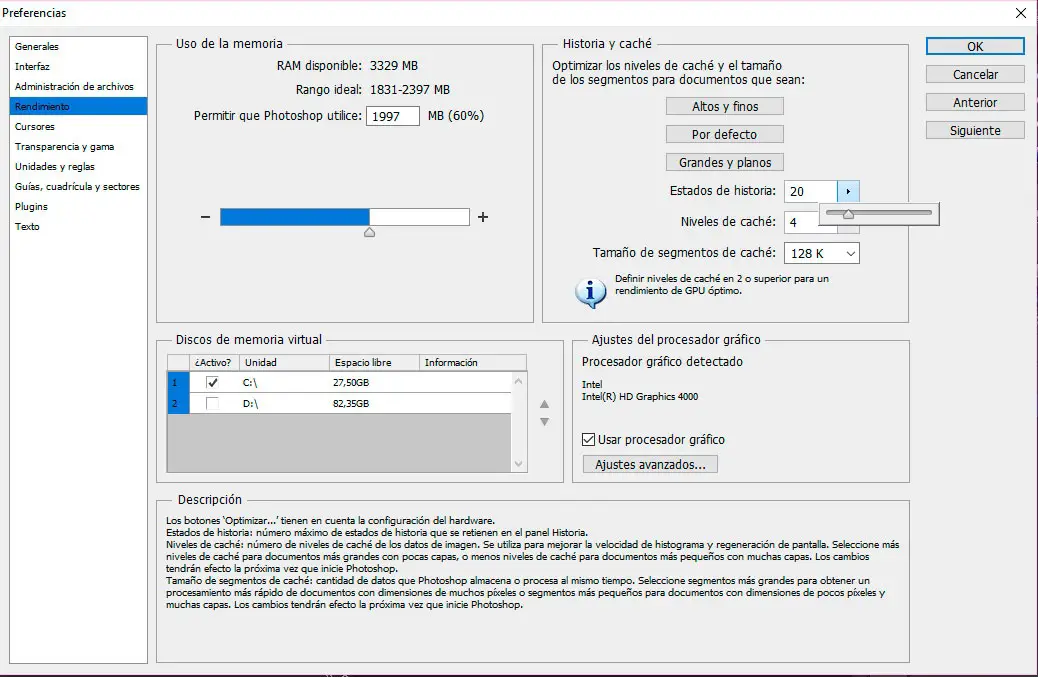
Task: Click the Estados de historia field showing 20
Action: pos(811,191)
